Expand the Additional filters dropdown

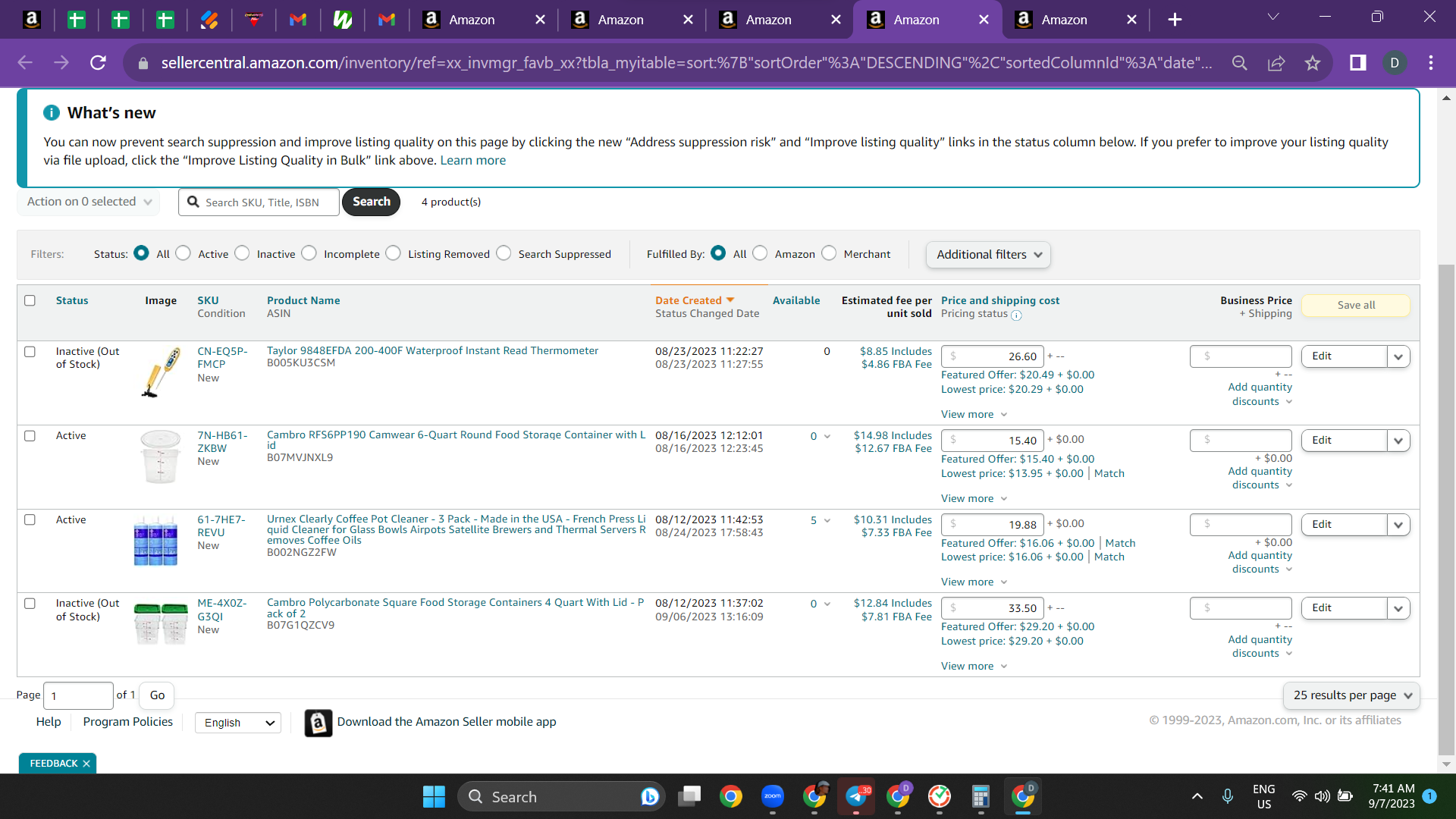(x=988, y=255)
